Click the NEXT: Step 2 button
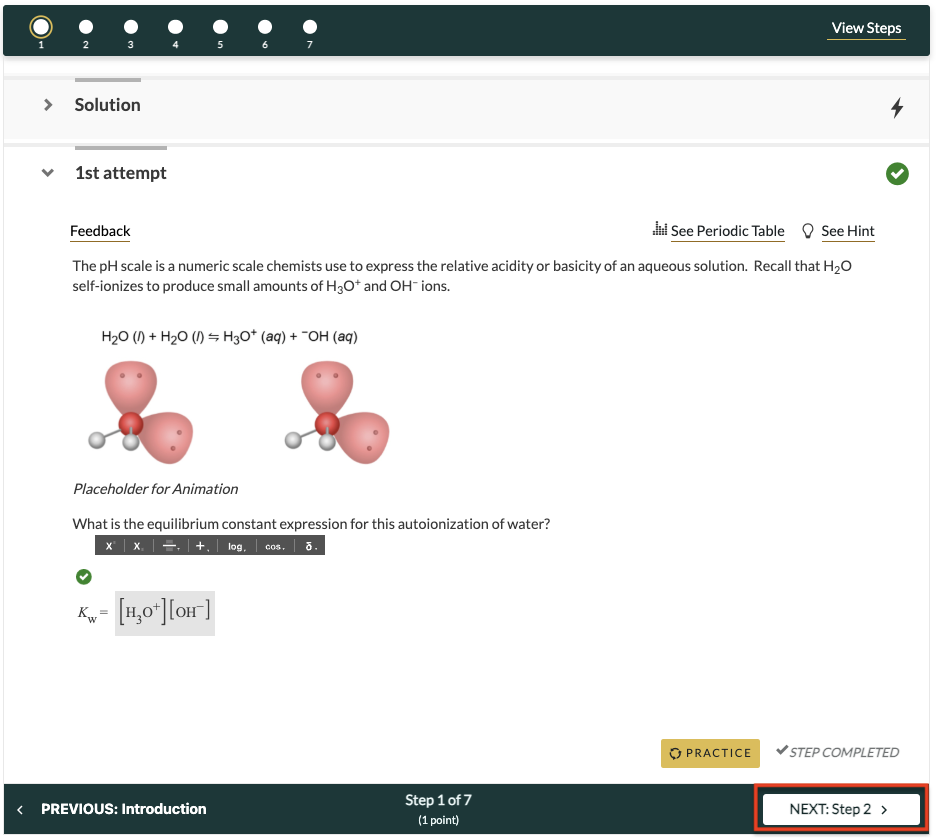The image size is (936, 838). [841, 809]
